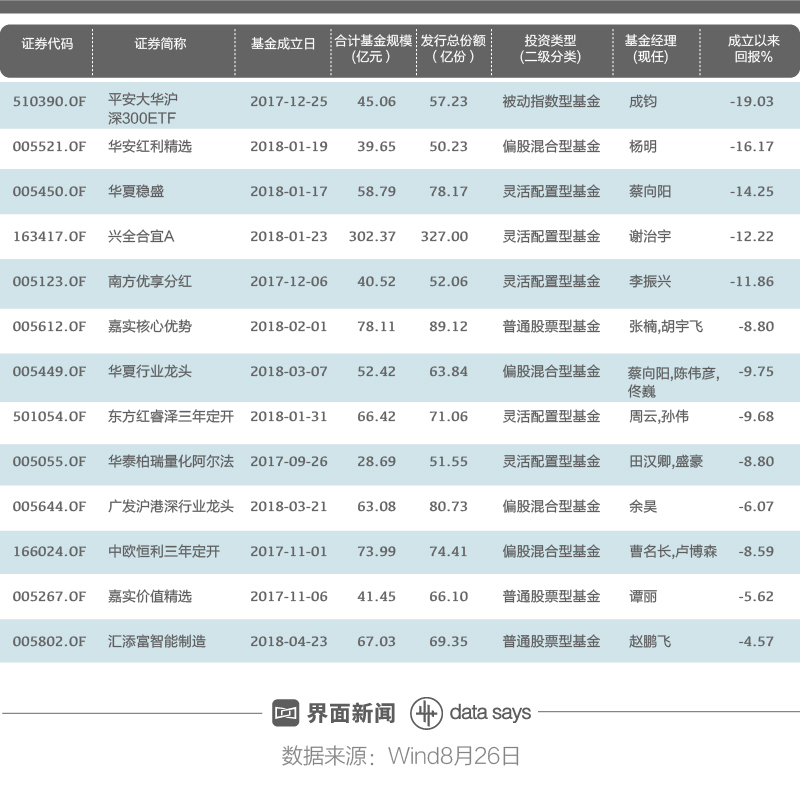Click fund name 南方优享分红
The width and height of the screenshot is (800, 786).
(150, 282)
